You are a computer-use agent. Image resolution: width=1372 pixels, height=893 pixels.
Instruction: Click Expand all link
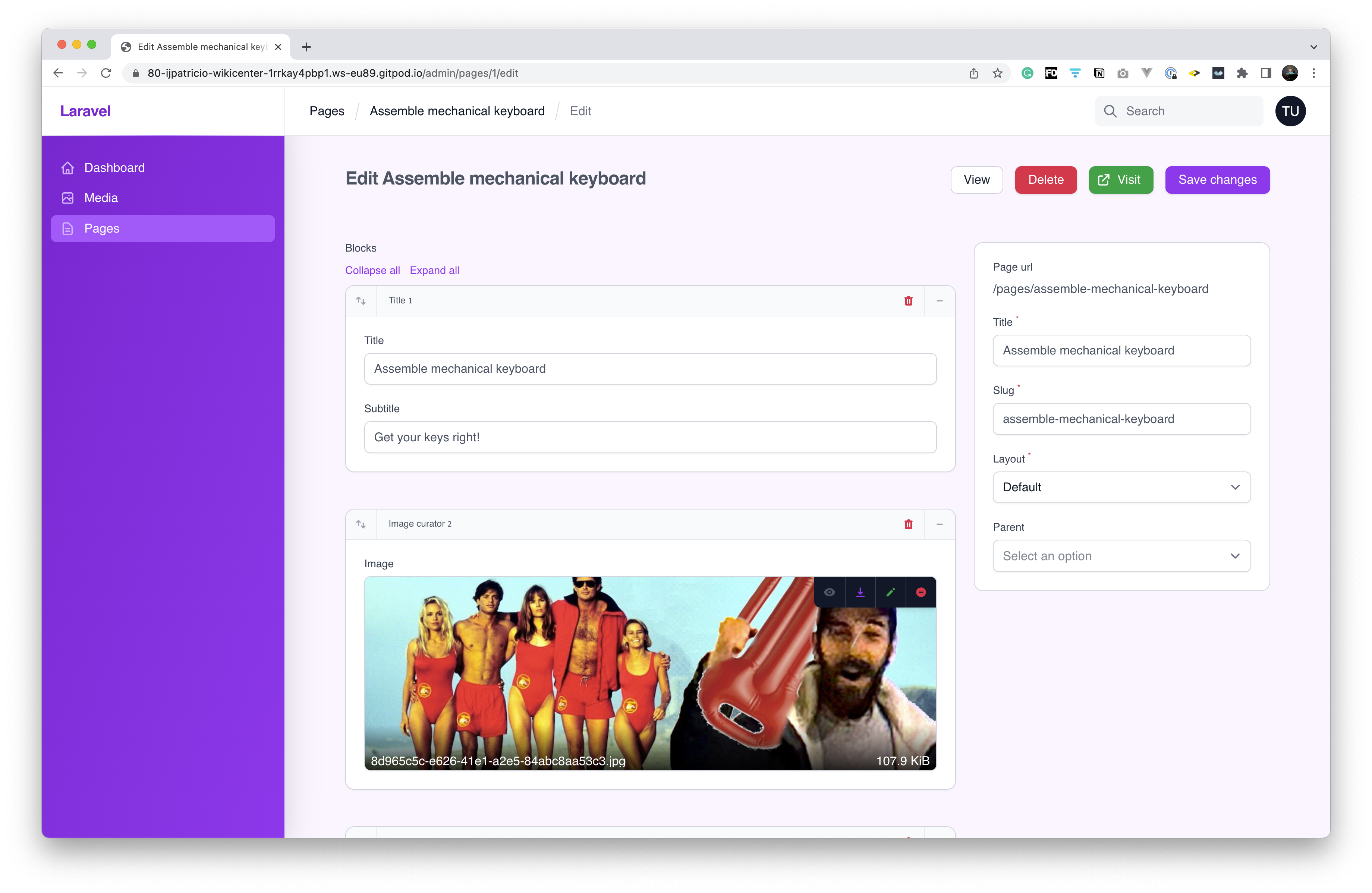point(434,270)
